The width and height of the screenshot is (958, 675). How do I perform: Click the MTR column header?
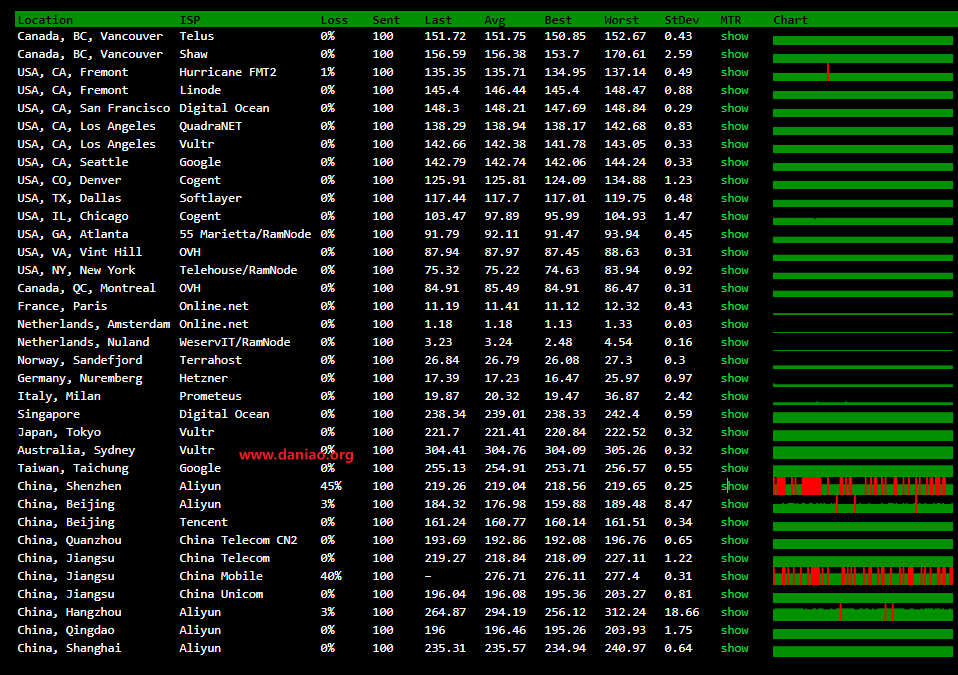(x=730, y=20)
